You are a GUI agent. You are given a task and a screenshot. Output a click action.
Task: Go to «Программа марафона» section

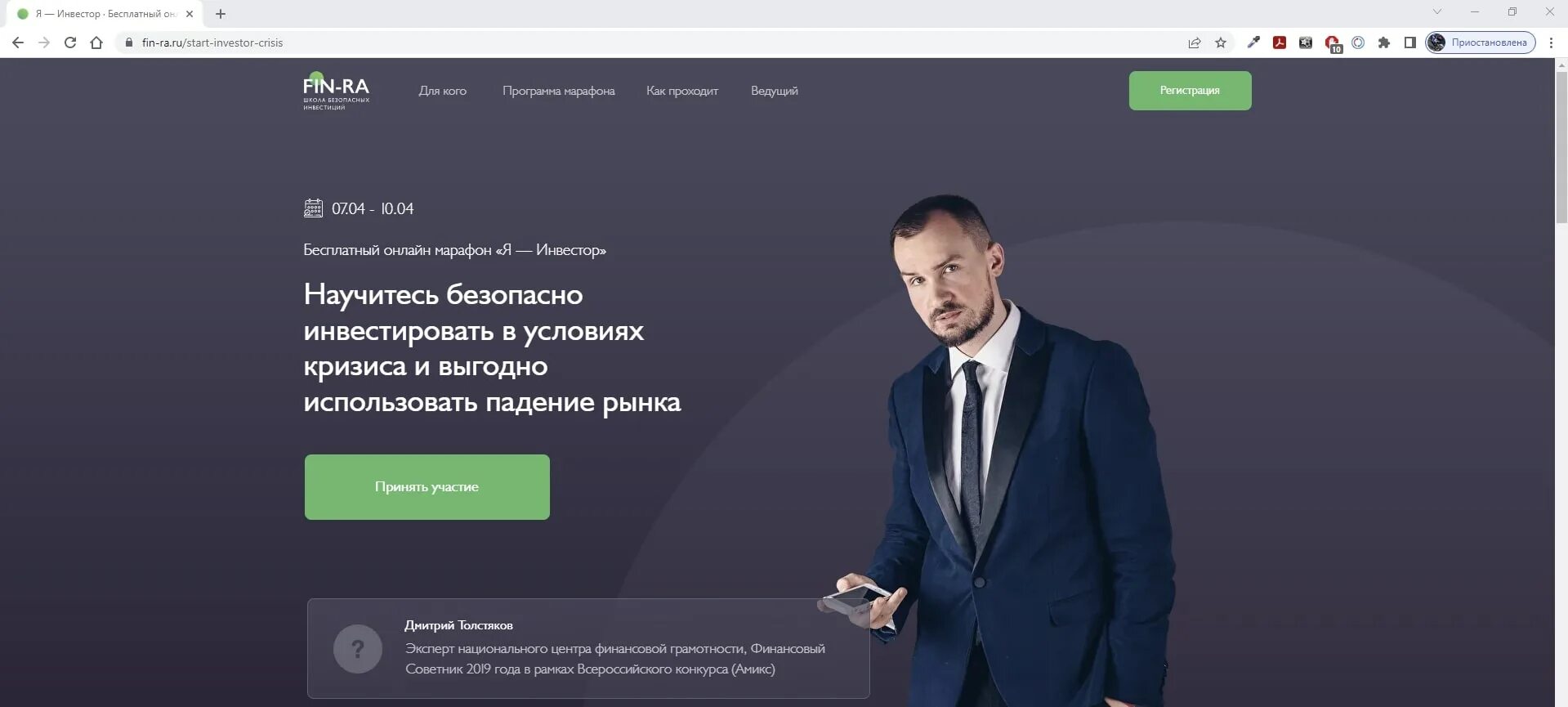[x=559, y=91]
